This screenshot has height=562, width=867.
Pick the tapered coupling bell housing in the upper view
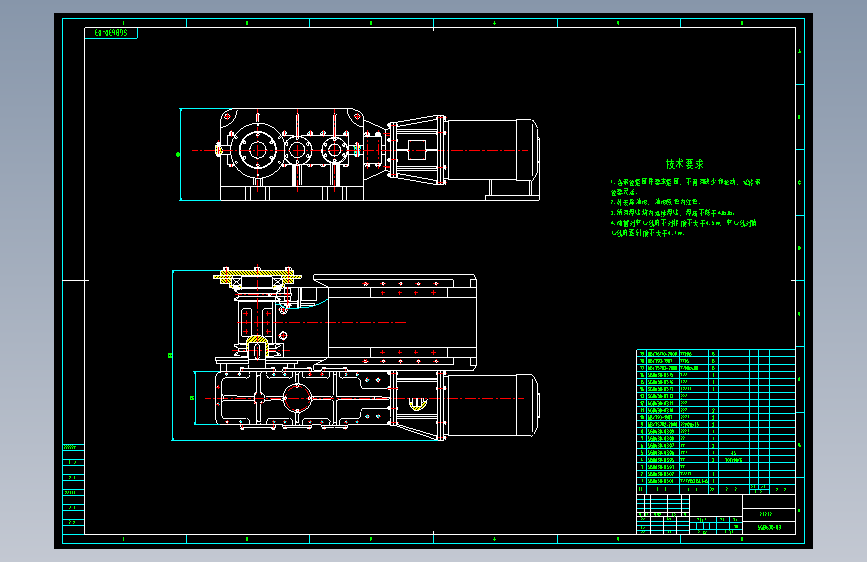click(x=417, y=150)
